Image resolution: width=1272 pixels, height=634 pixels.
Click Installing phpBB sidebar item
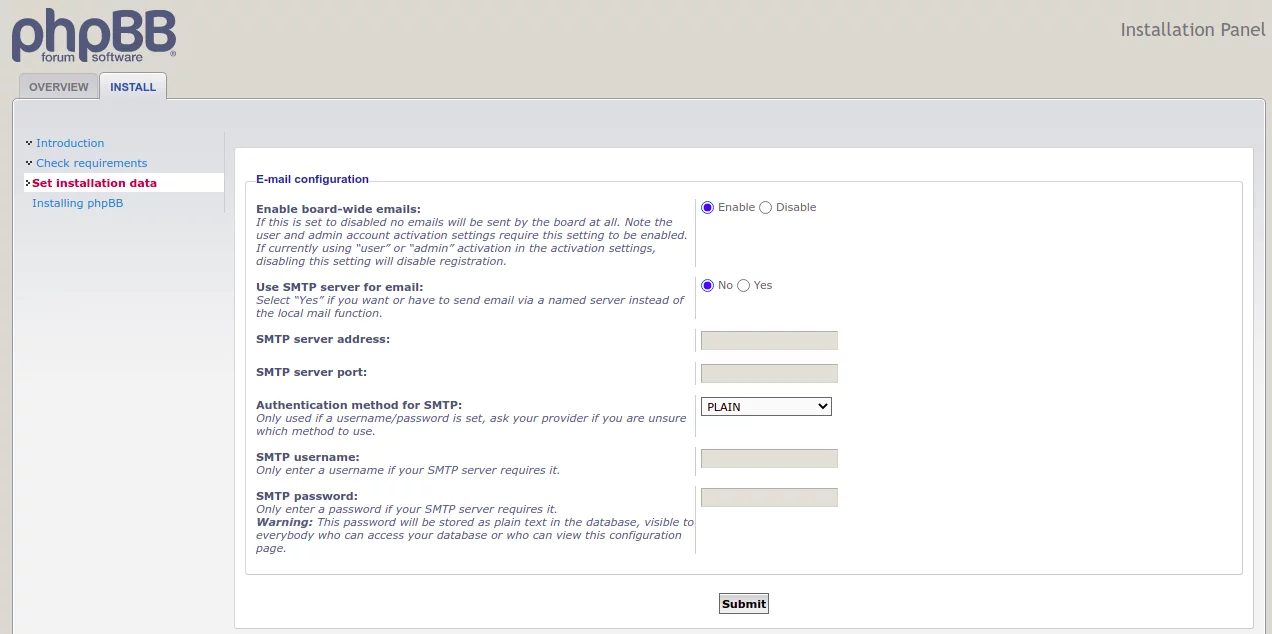(x=77, y=203)
